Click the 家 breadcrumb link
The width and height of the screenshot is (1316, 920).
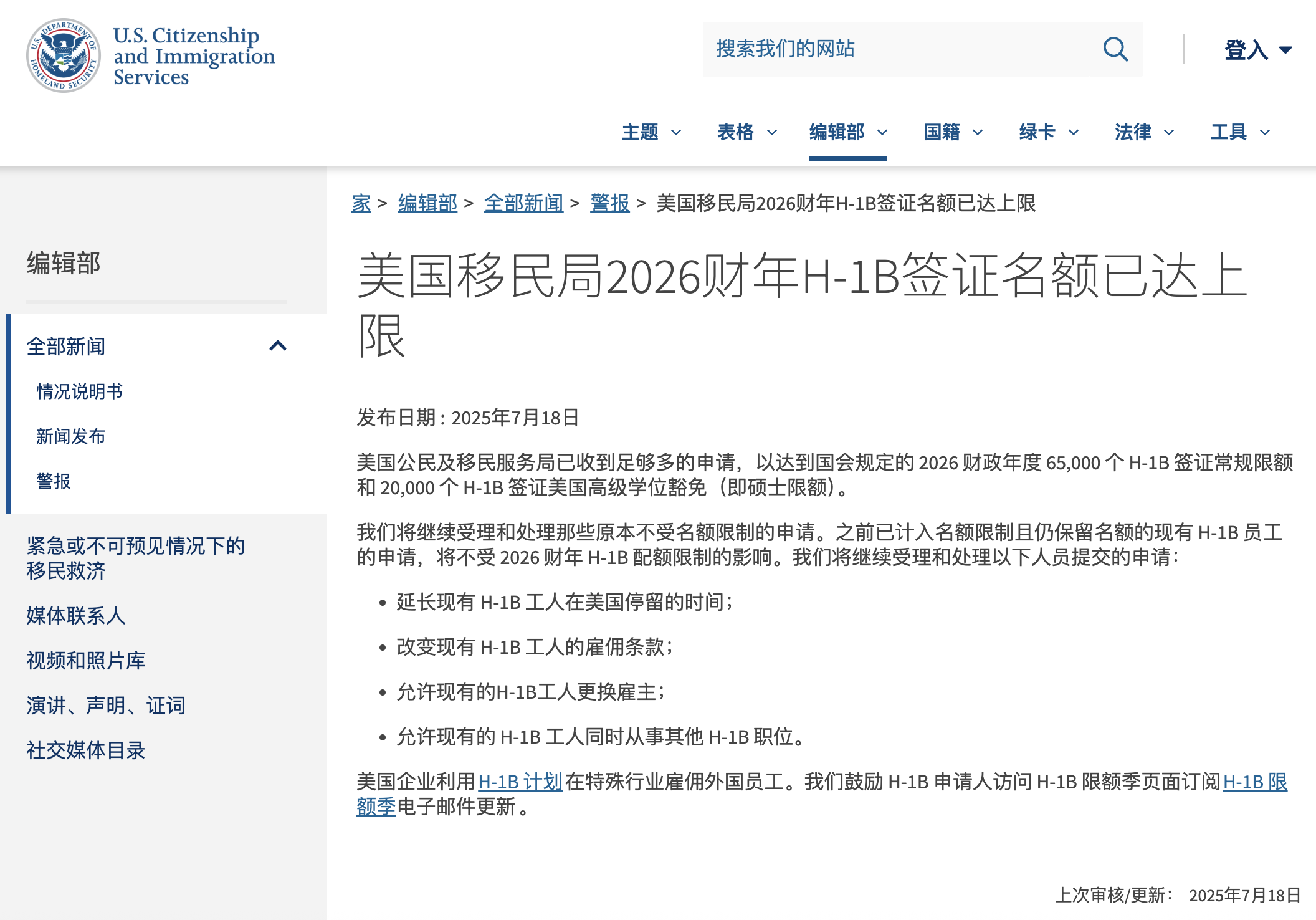click(x=361, y=203)
